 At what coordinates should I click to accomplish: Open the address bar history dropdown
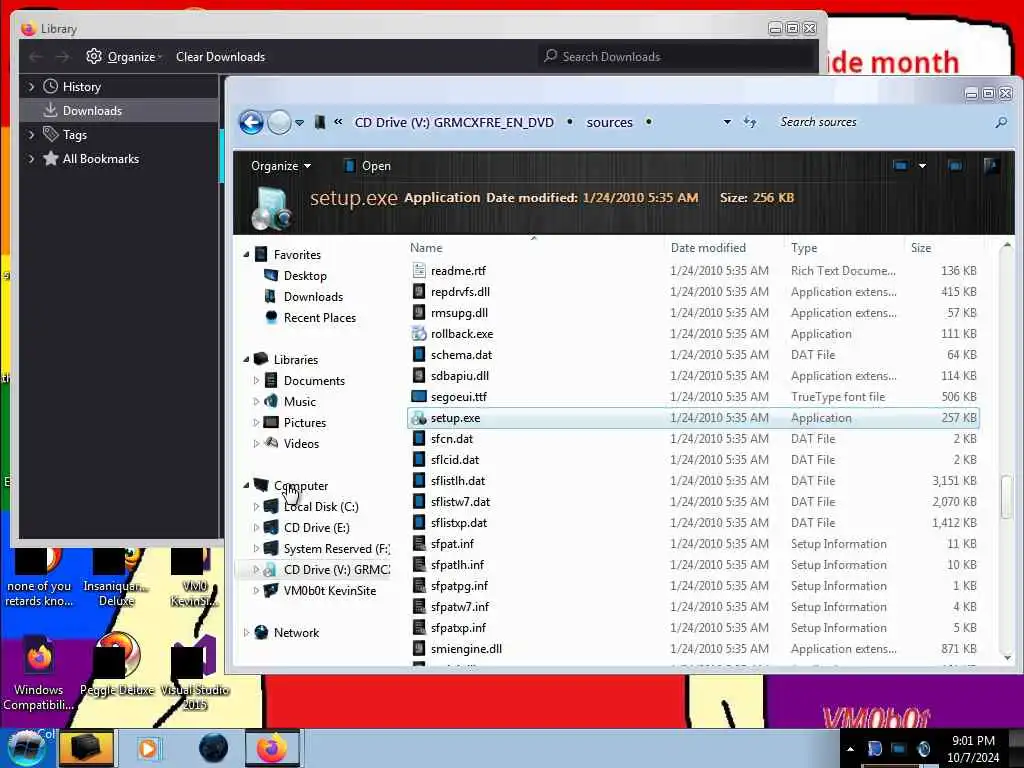[x=727, y=122]
